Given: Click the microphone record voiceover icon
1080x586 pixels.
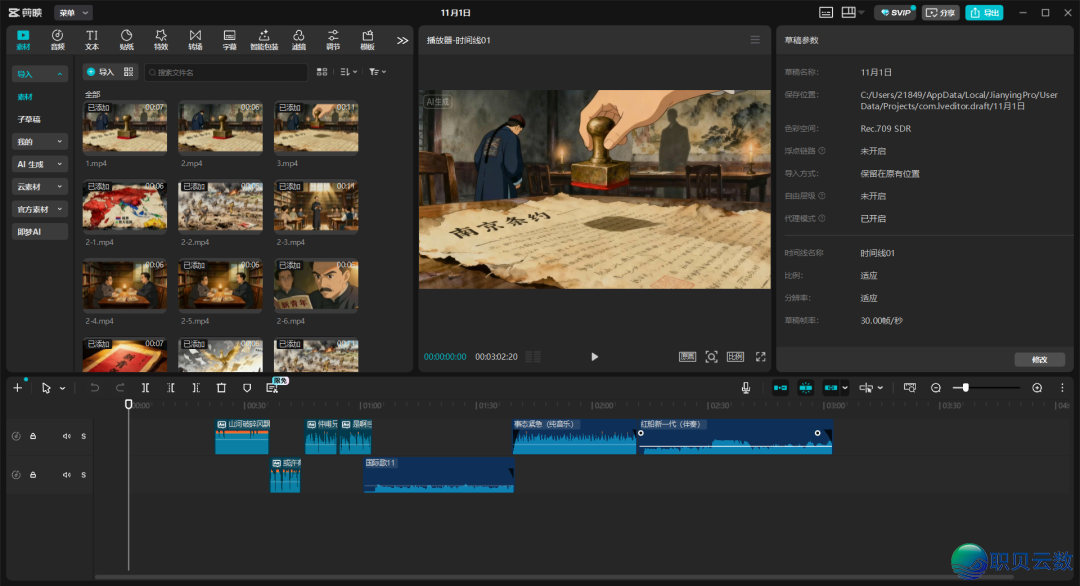Looking at the screenshot, I should [x=746, y=388].
